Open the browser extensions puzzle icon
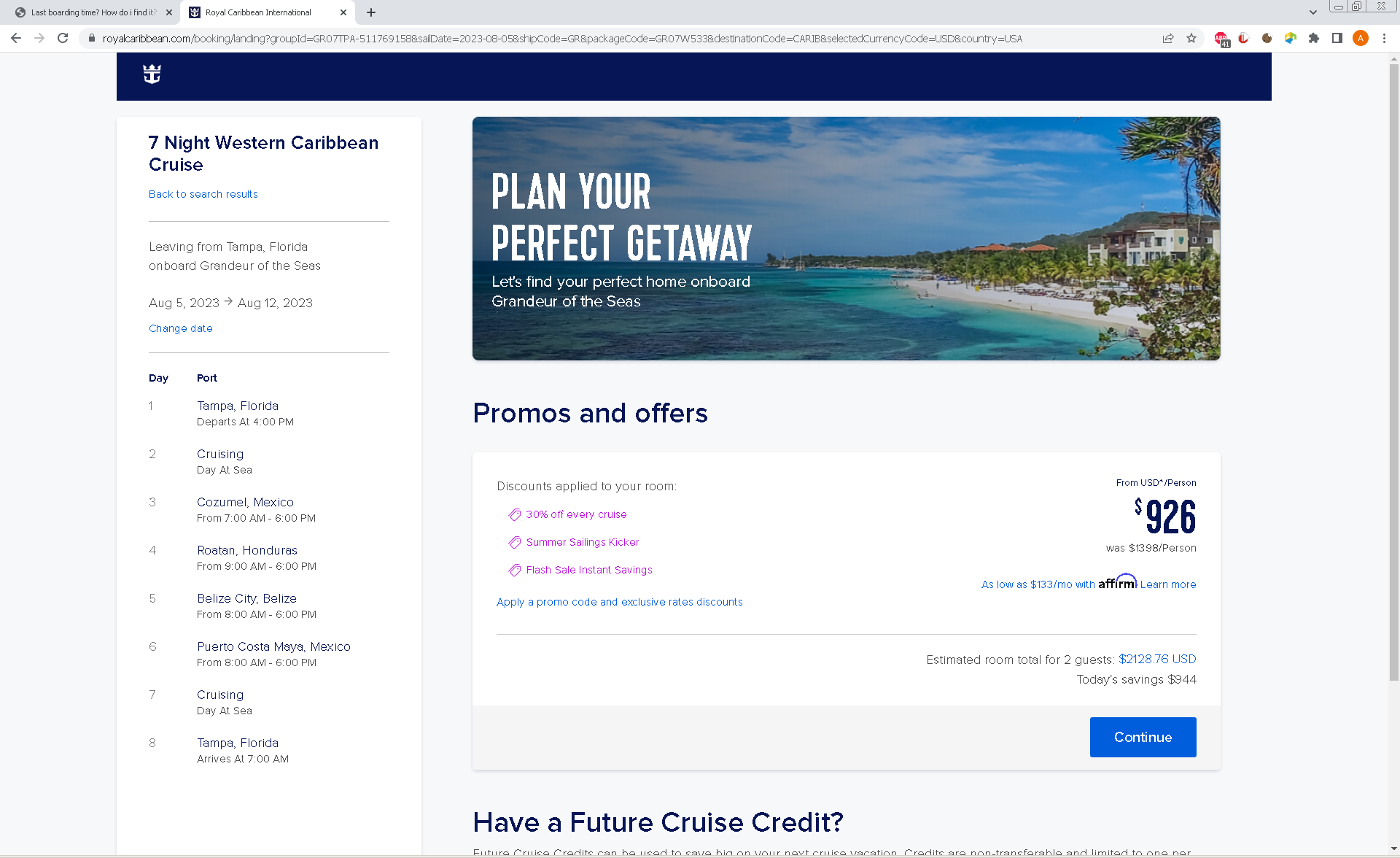Image resolution: width=1400 pixels, height=858 pixels. pyautogui.click(x=1314, y=38)
